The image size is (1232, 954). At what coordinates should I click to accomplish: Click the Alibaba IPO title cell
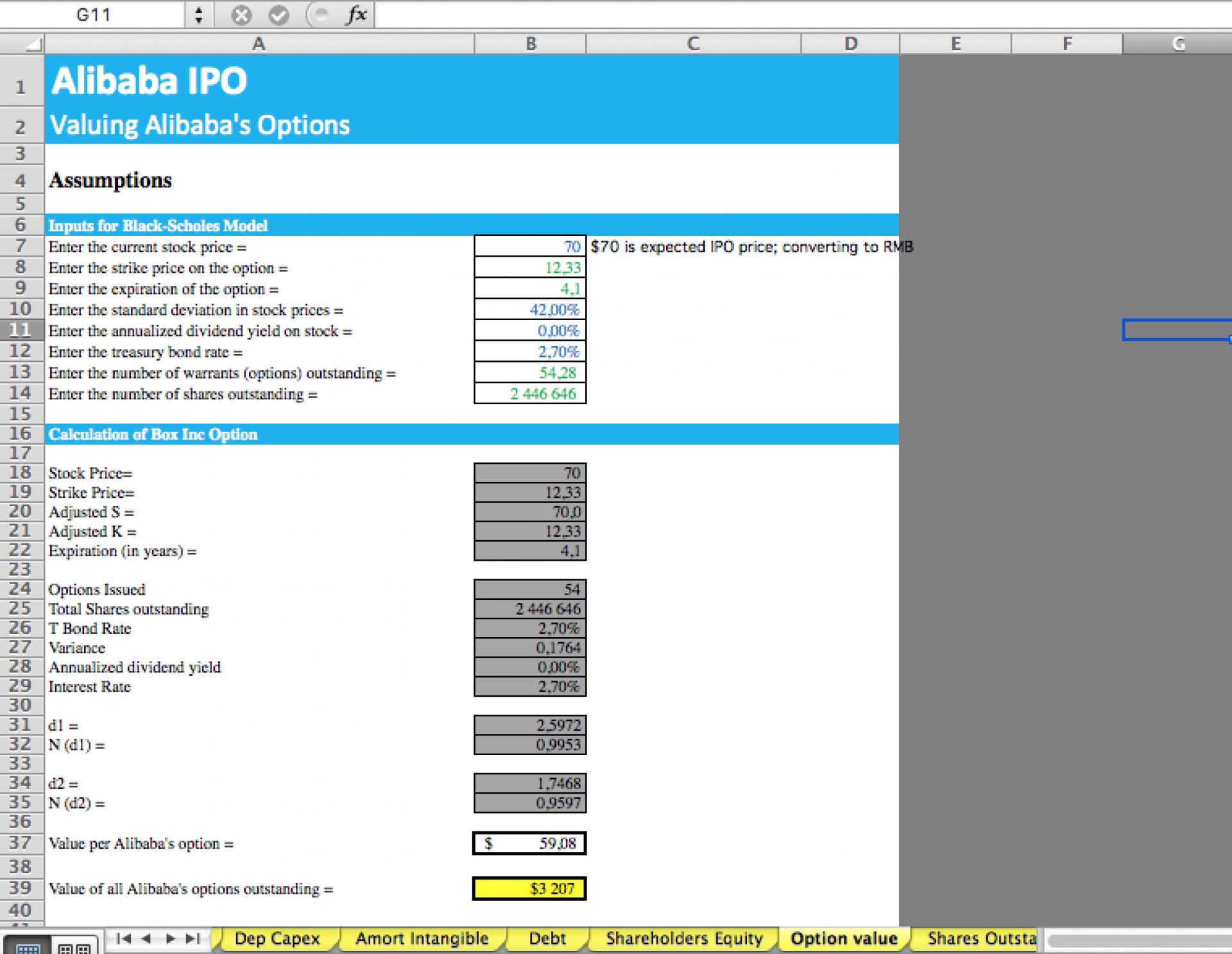pyautogui.click(x=149, y=81)
